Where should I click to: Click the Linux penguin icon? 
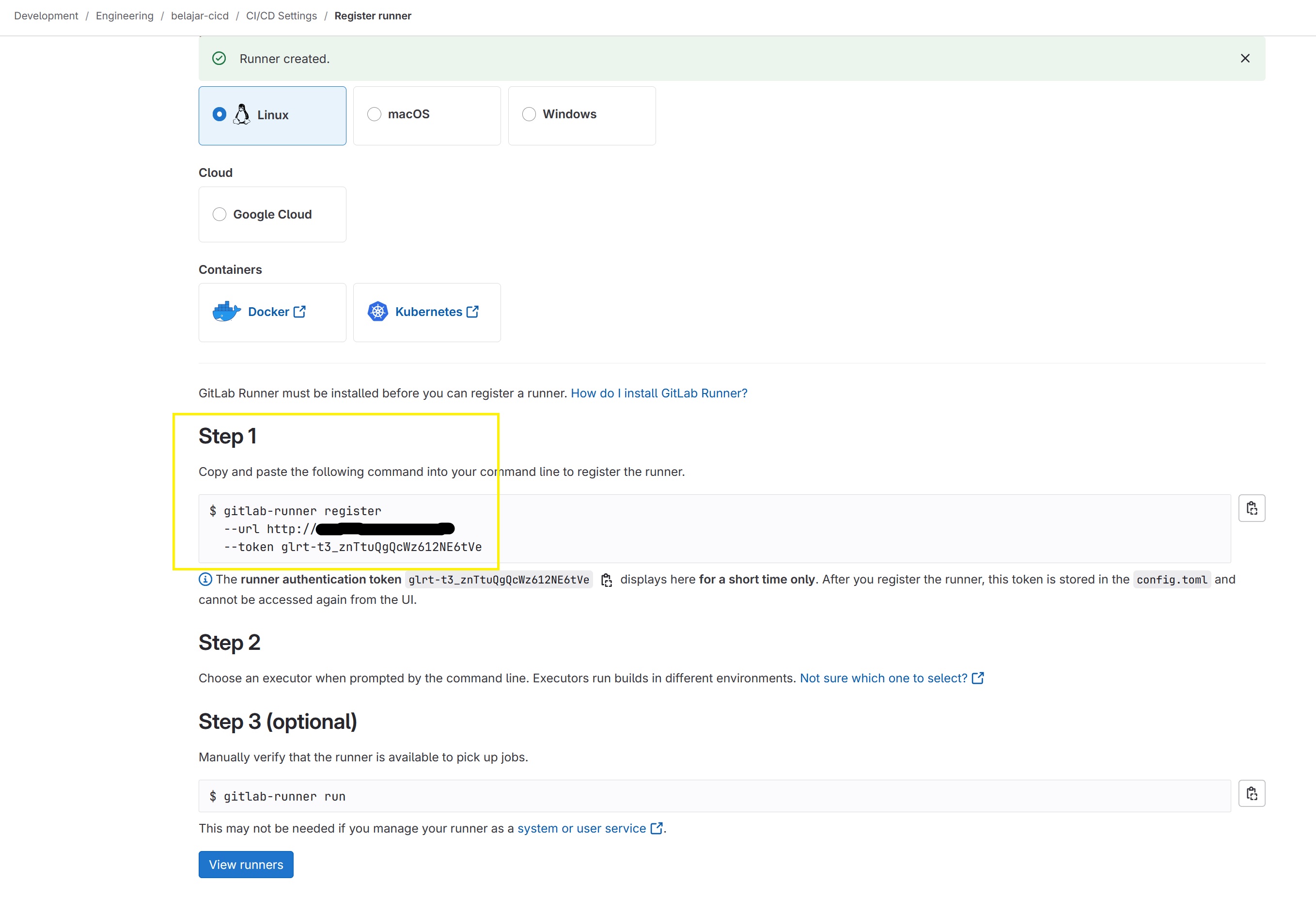[x=242, y=114]
